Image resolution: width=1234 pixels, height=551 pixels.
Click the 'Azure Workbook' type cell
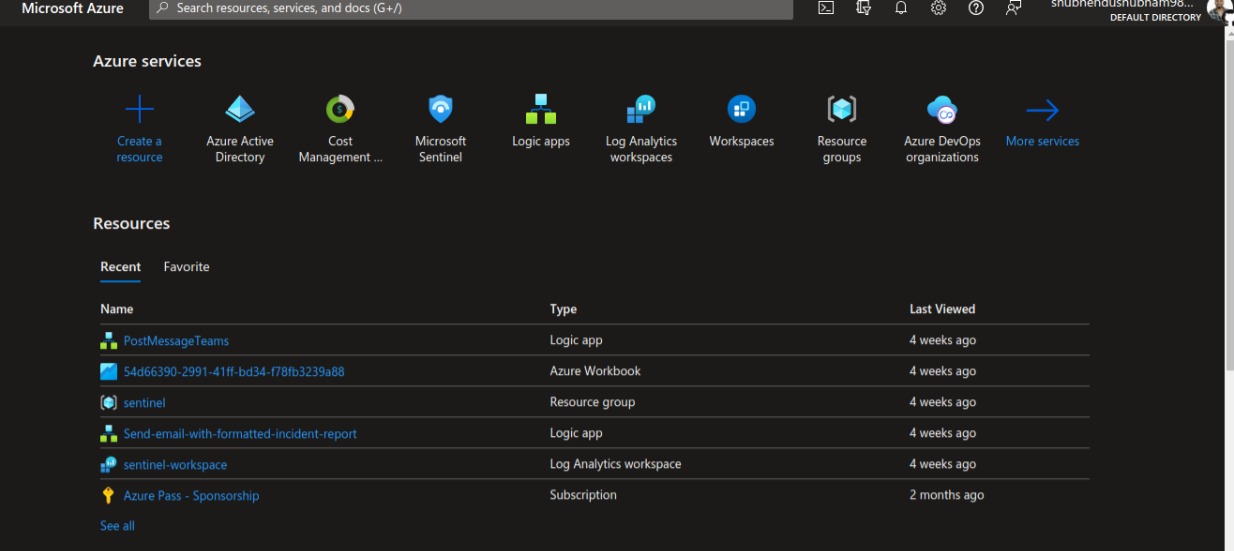coord(595,371)
